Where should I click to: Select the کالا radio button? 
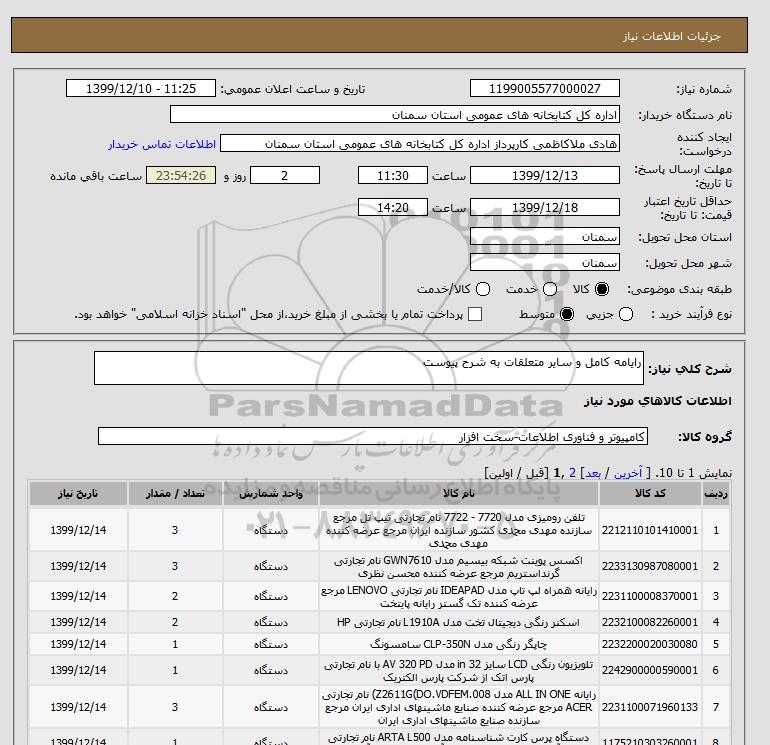[x=601, y=289]
